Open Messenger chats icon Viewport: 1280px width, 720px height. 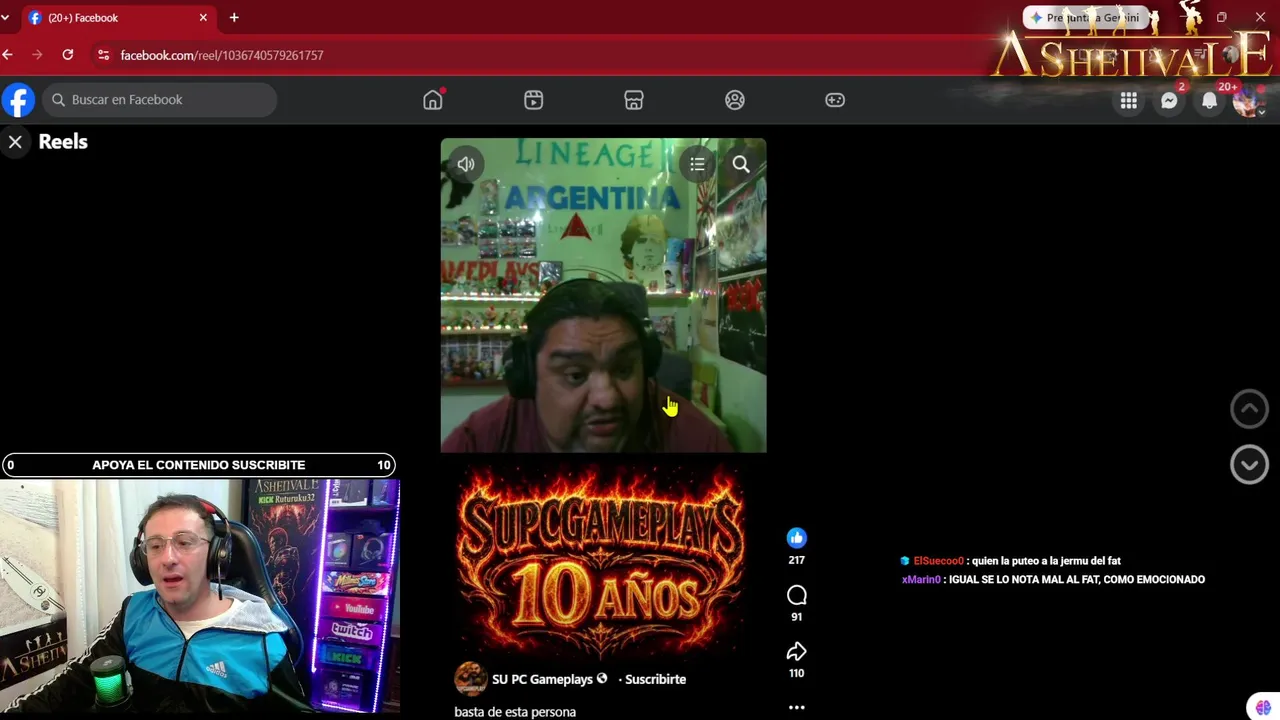pos(1169,100)
